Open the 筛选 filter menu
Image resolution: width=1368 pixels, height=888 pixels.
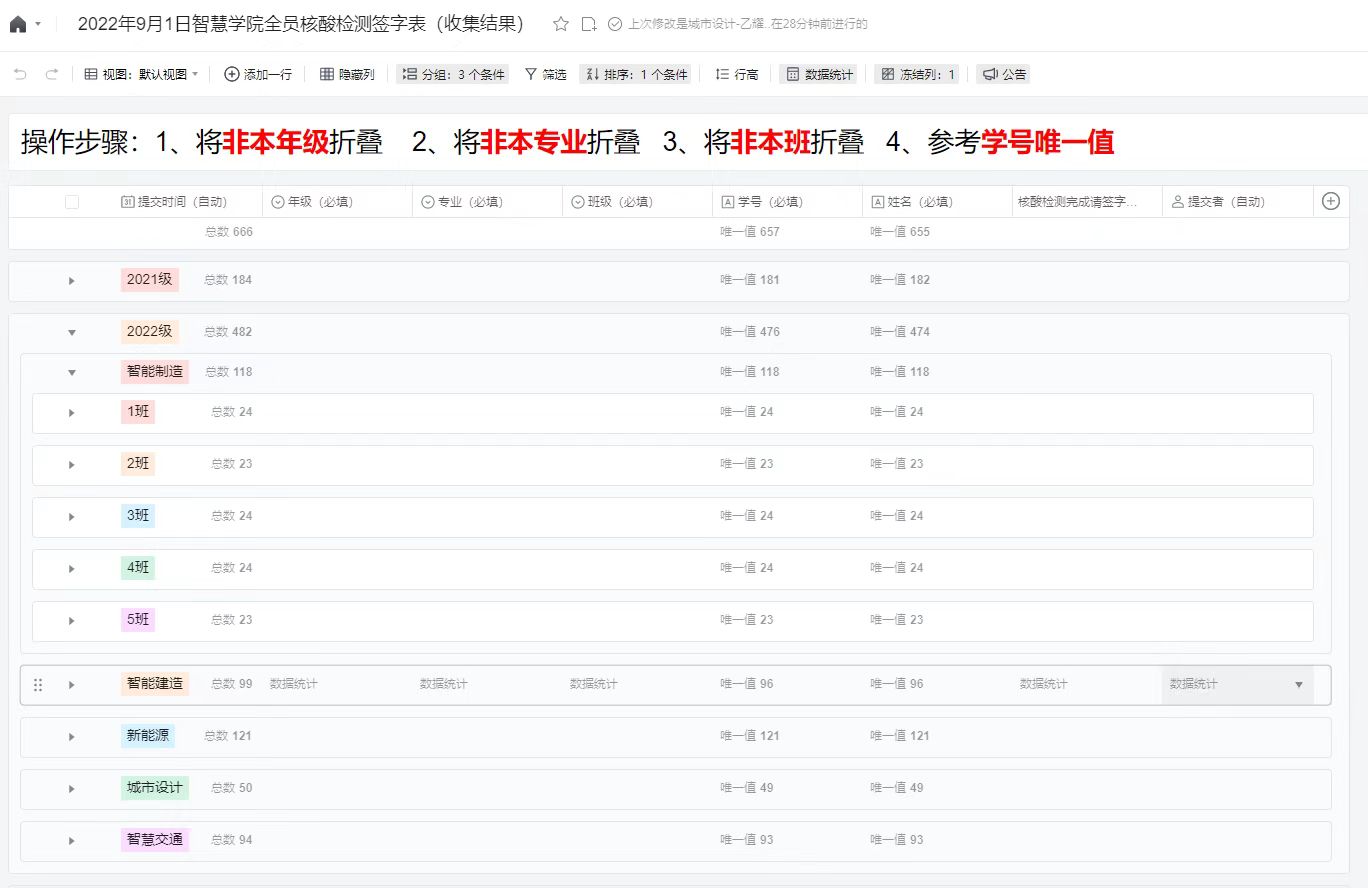pos(546,74)
